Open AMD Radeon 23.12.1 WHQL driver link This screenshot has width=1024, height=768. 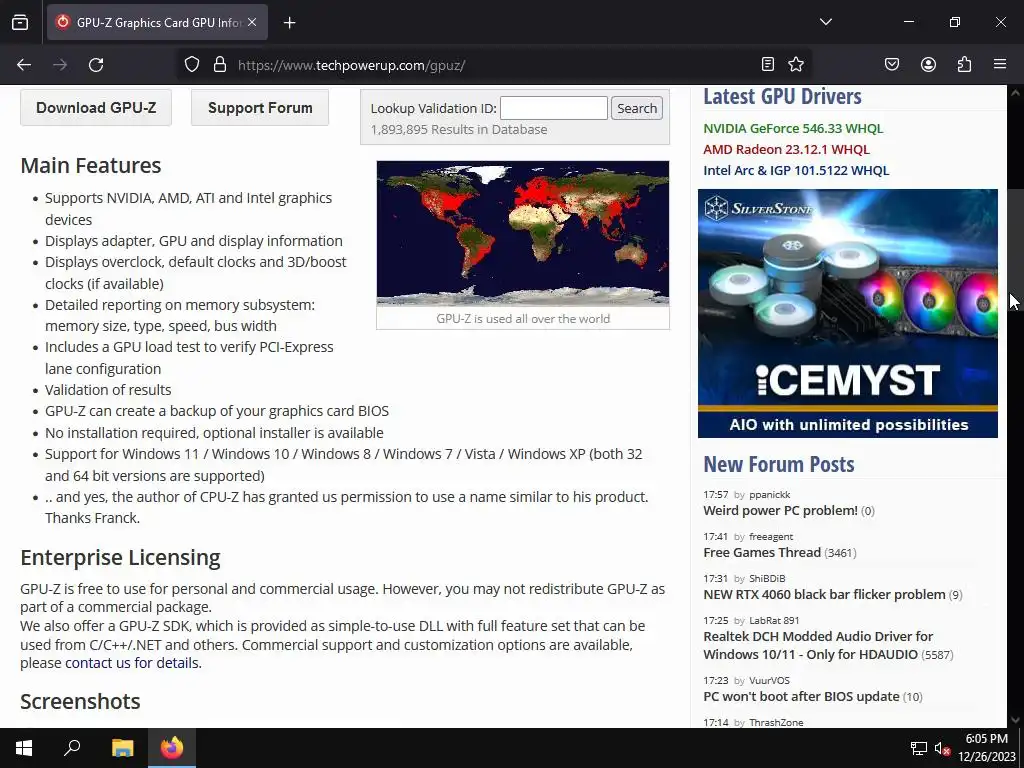point(786,149)
